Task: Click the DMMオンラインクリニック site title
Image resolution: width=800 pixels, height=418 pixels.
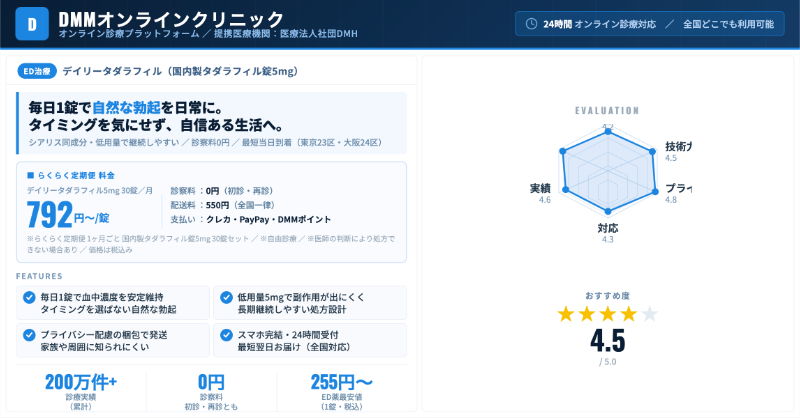Action: pyautogui.click(x=171, y=19)
